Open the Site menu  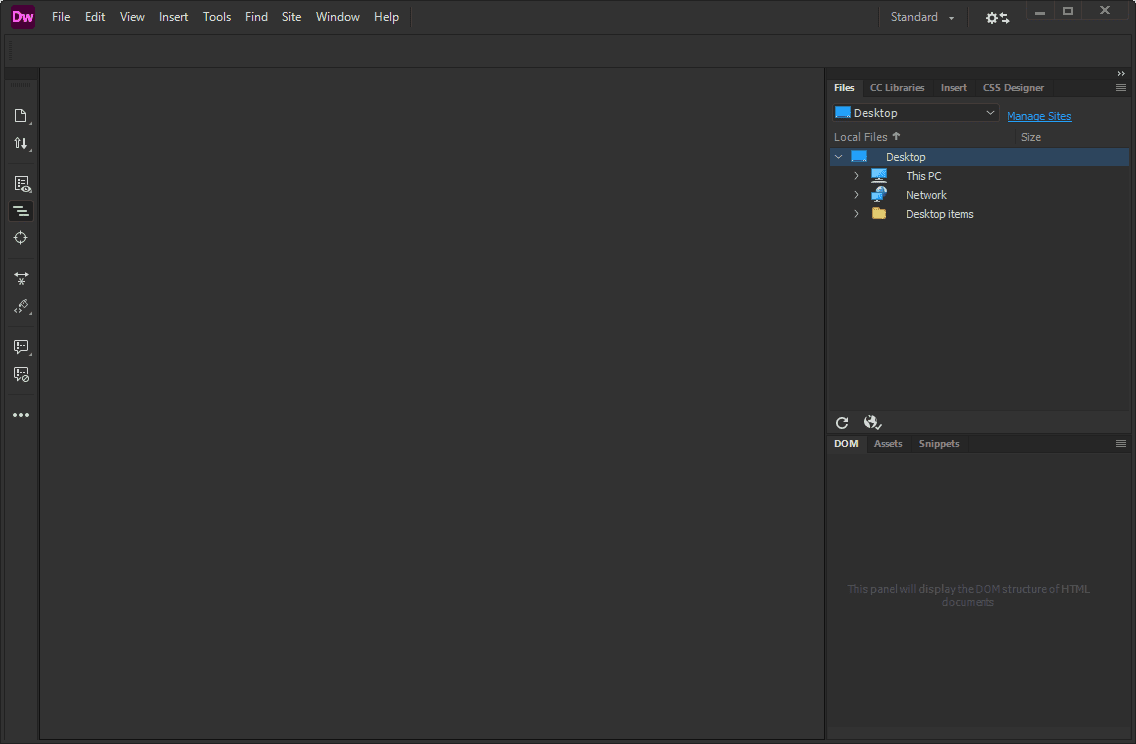coord(291,17)
